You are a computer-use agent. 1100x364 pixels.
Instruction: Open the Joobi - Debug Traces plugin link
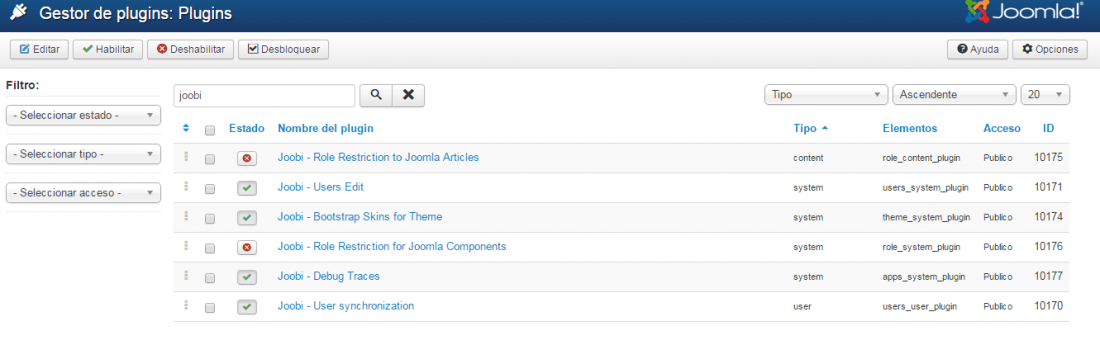[x=328, y=276]
